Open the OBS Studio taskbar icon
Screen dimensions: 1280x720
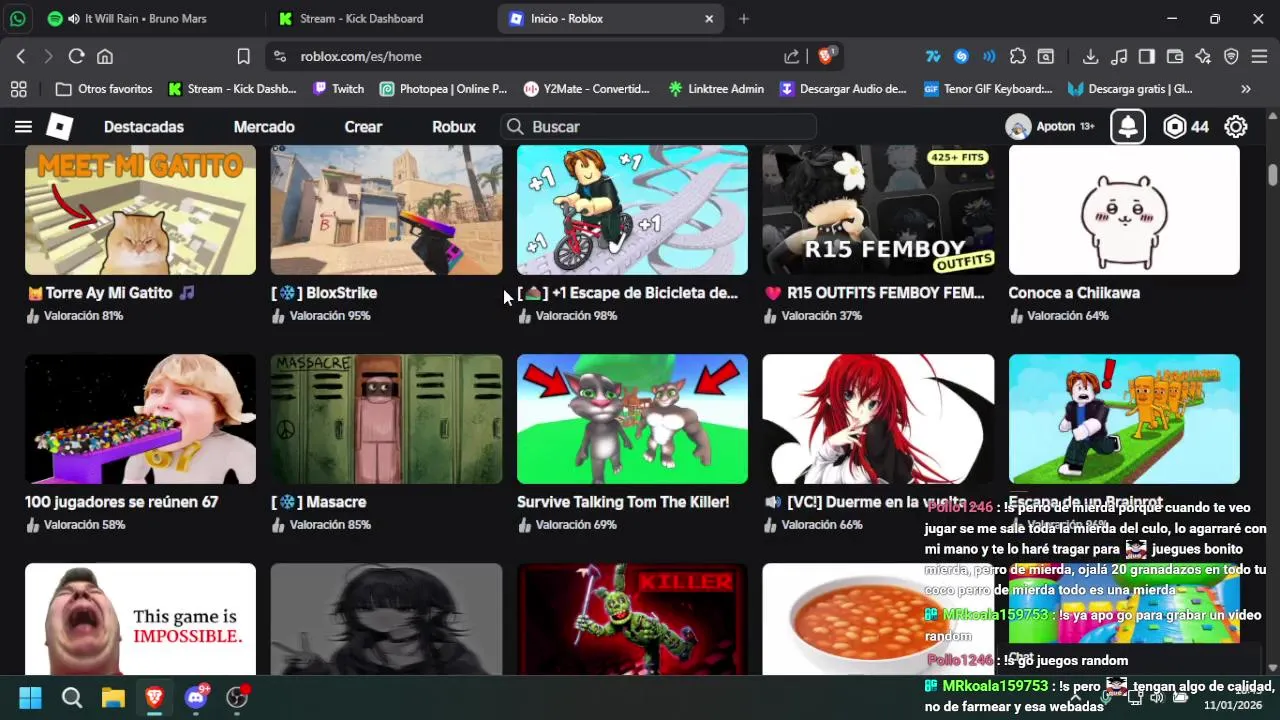coord(237,697)
